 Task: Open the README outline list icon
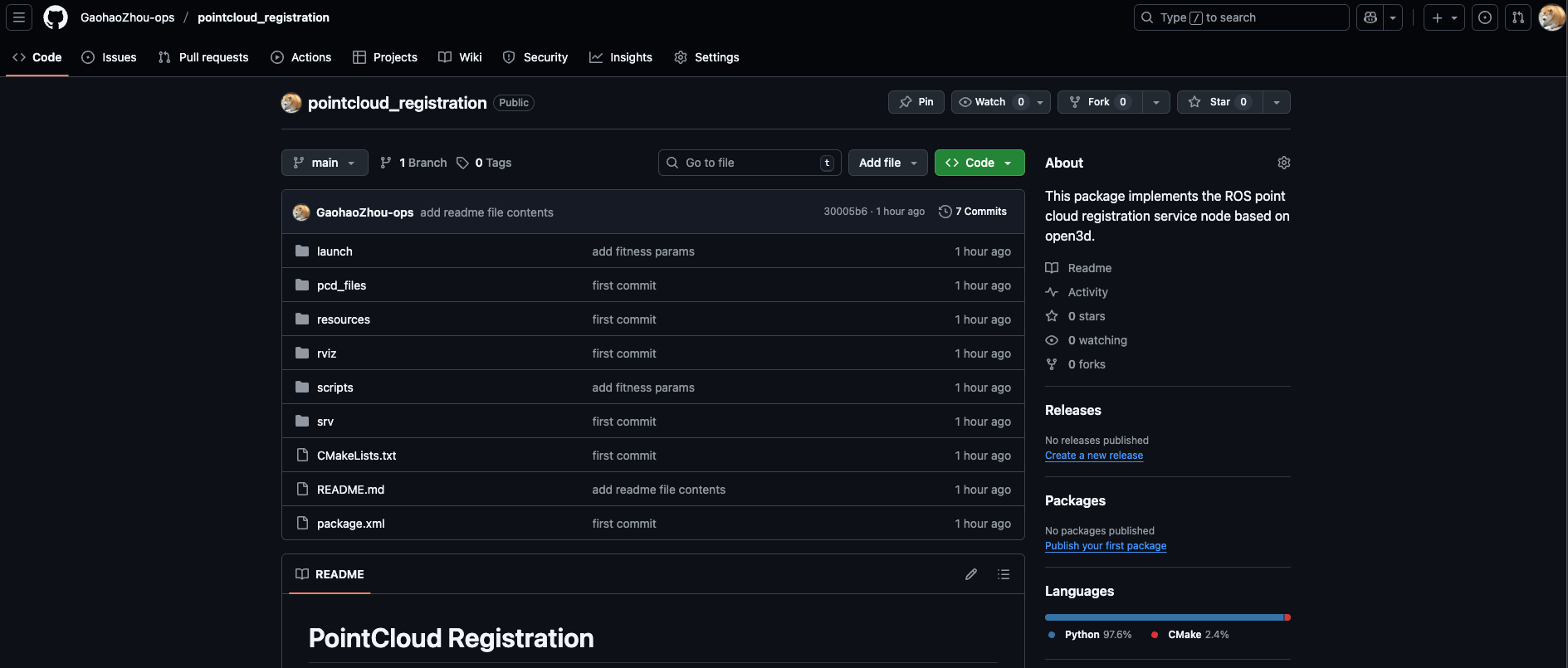coord(1004,574)
